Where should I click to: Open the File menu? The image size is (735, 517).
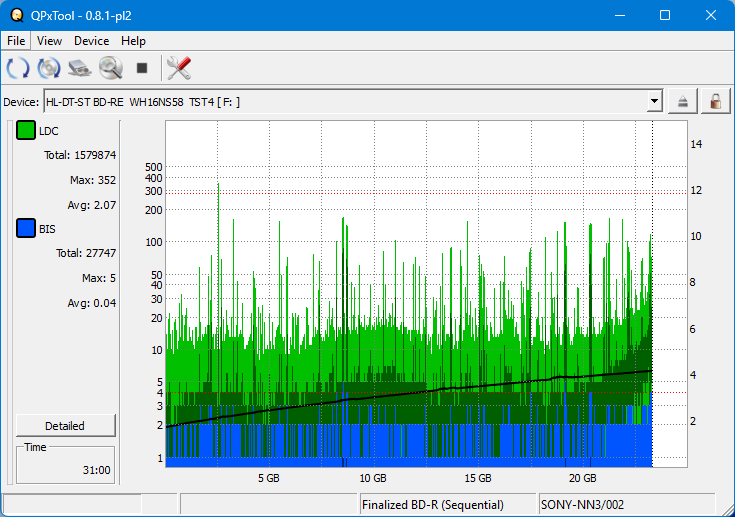click(16, 41)
